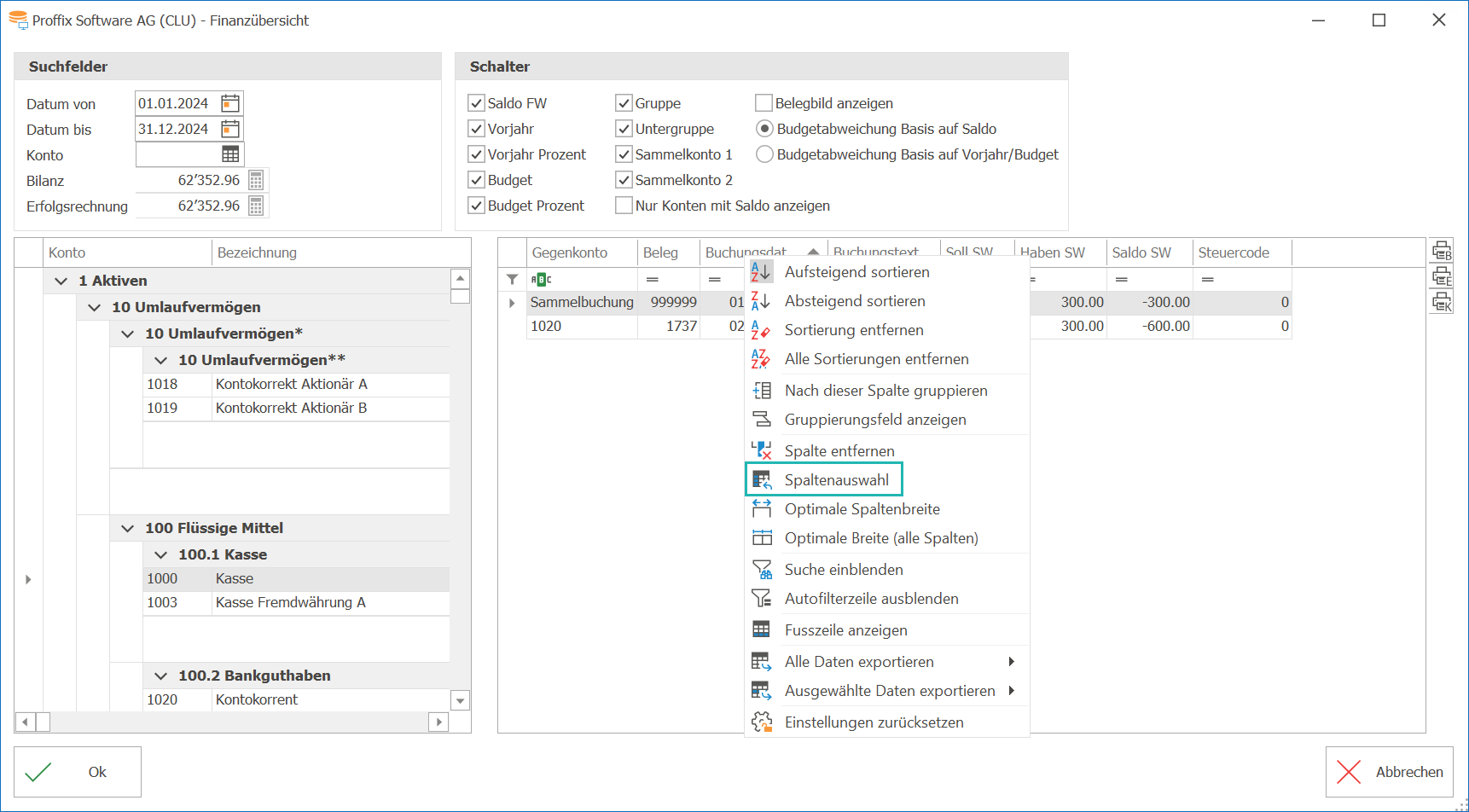This screenshot has width=1469, height=812.
Task: Select Budgetabweichung Basis auf Vorjahr/Budget radio
Action: [x=764, y=154]
